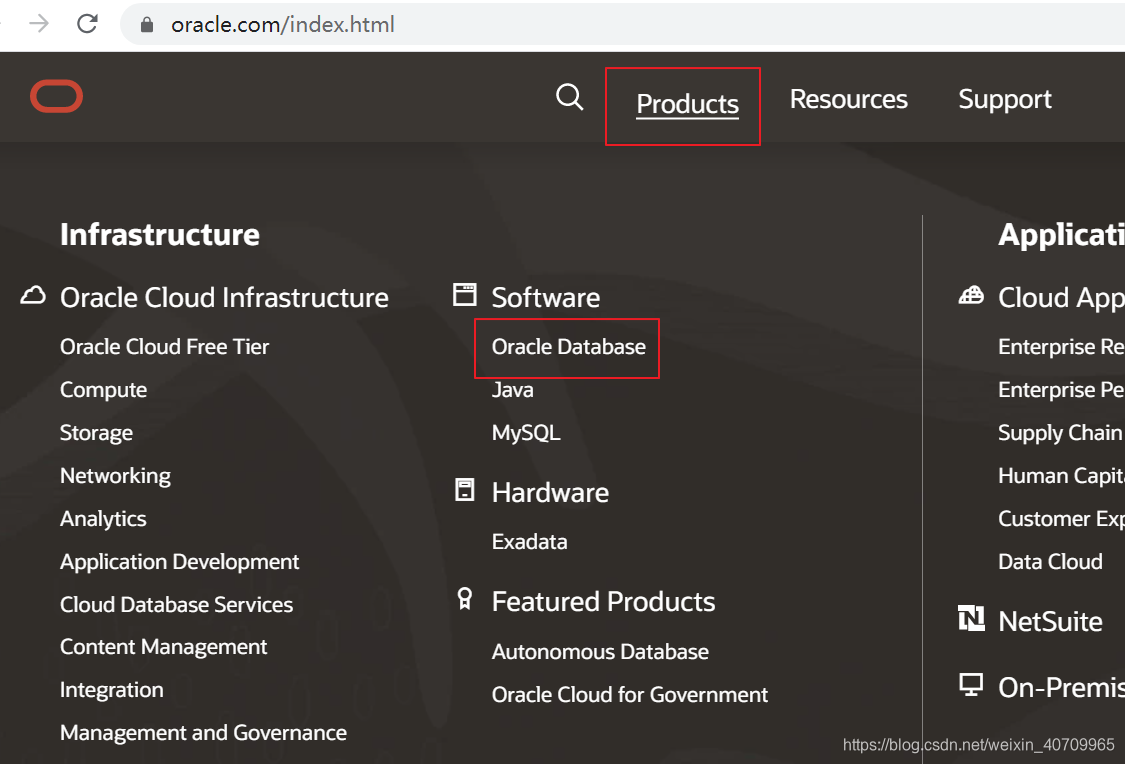Image resolution: width=1125 pixels, height=764 pixels.
Task: Click the server icon beside Hardware
Action: [x=465, y=490]
